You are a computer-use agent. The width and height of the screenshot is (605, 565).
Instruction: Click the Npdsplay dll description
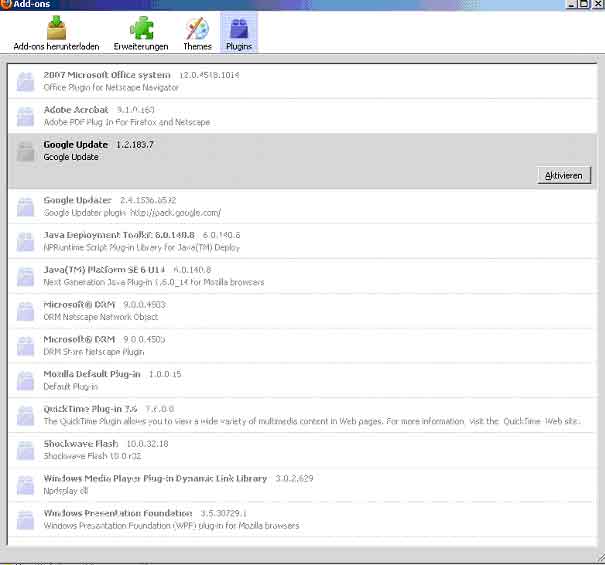(x=66, y=491)
